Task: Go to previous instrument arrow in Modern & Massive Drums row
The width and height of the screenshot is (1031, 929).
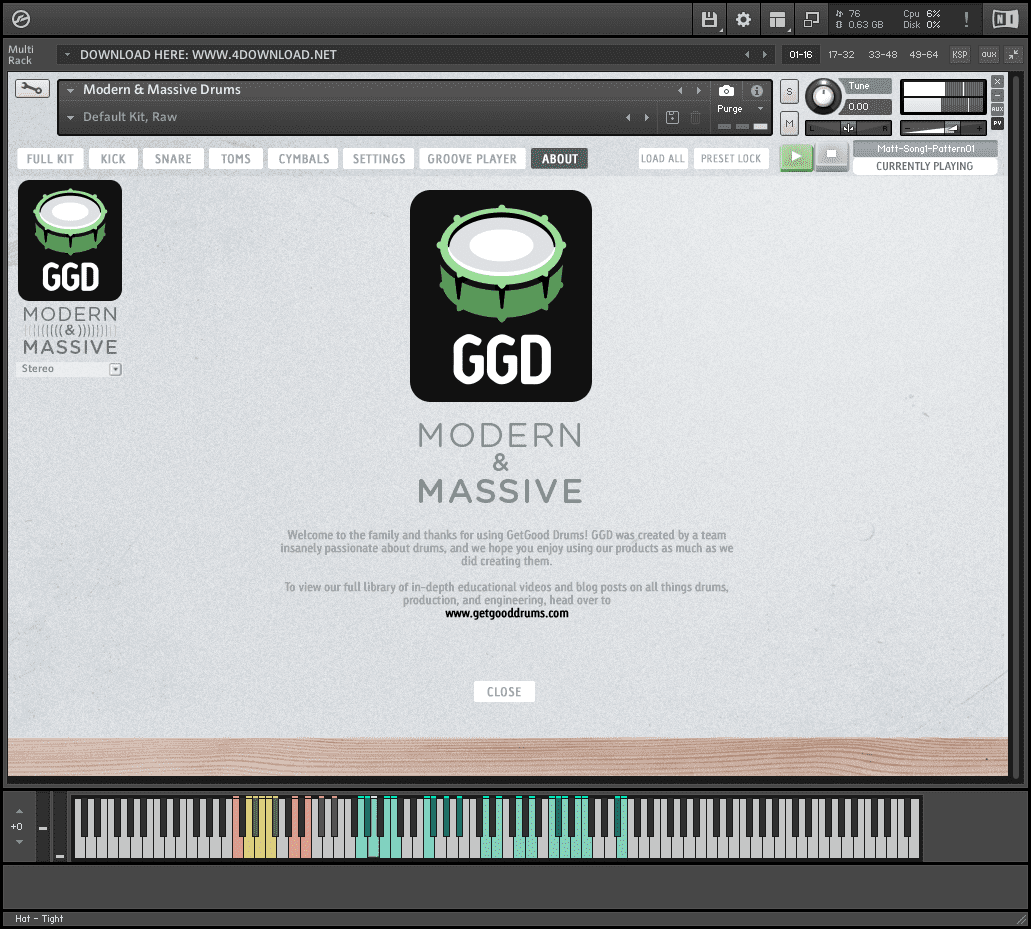Action: tap(680, 91)
